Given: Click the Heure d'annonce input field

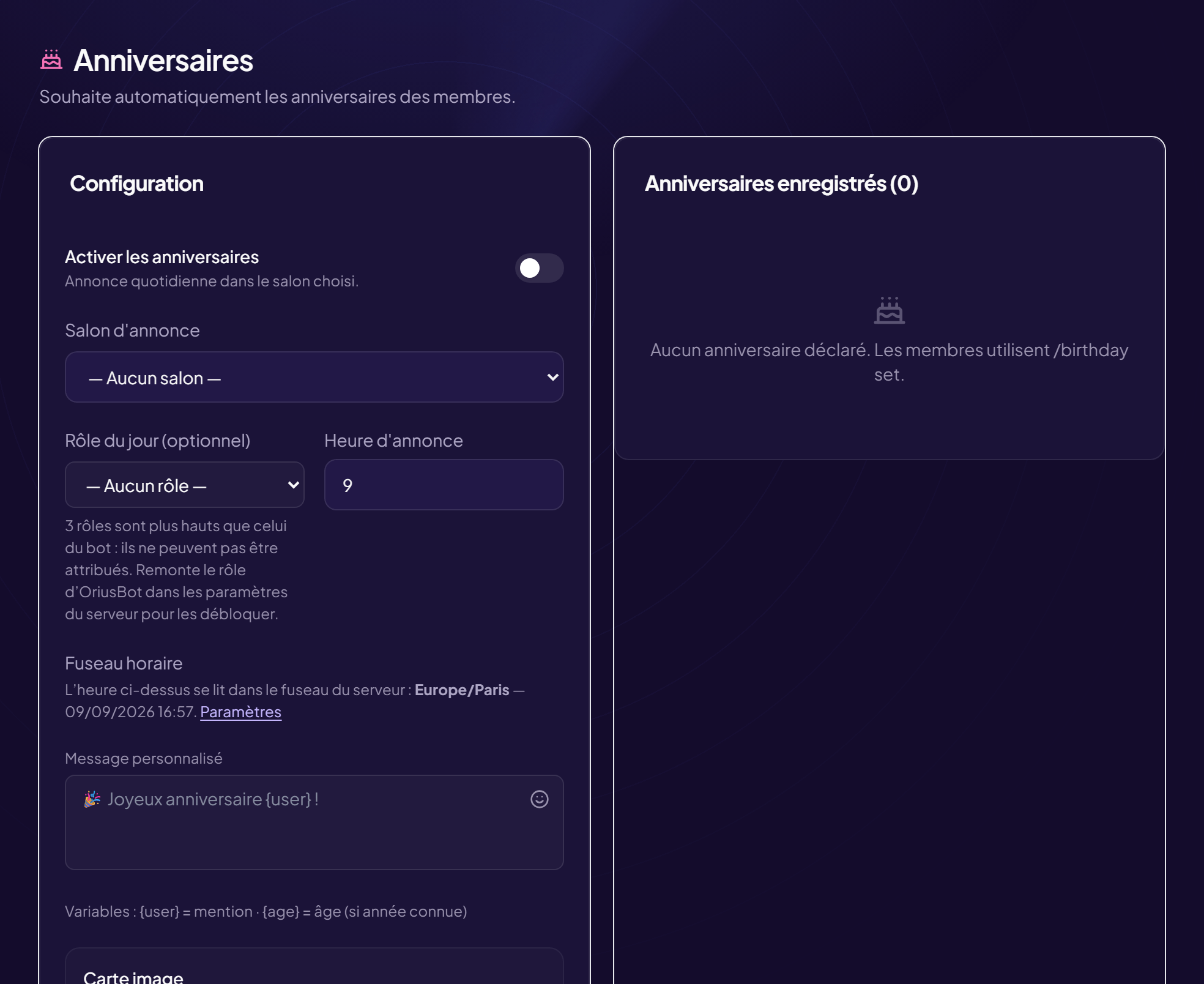Looking at the screenshot, I should [x=444, y=485].
